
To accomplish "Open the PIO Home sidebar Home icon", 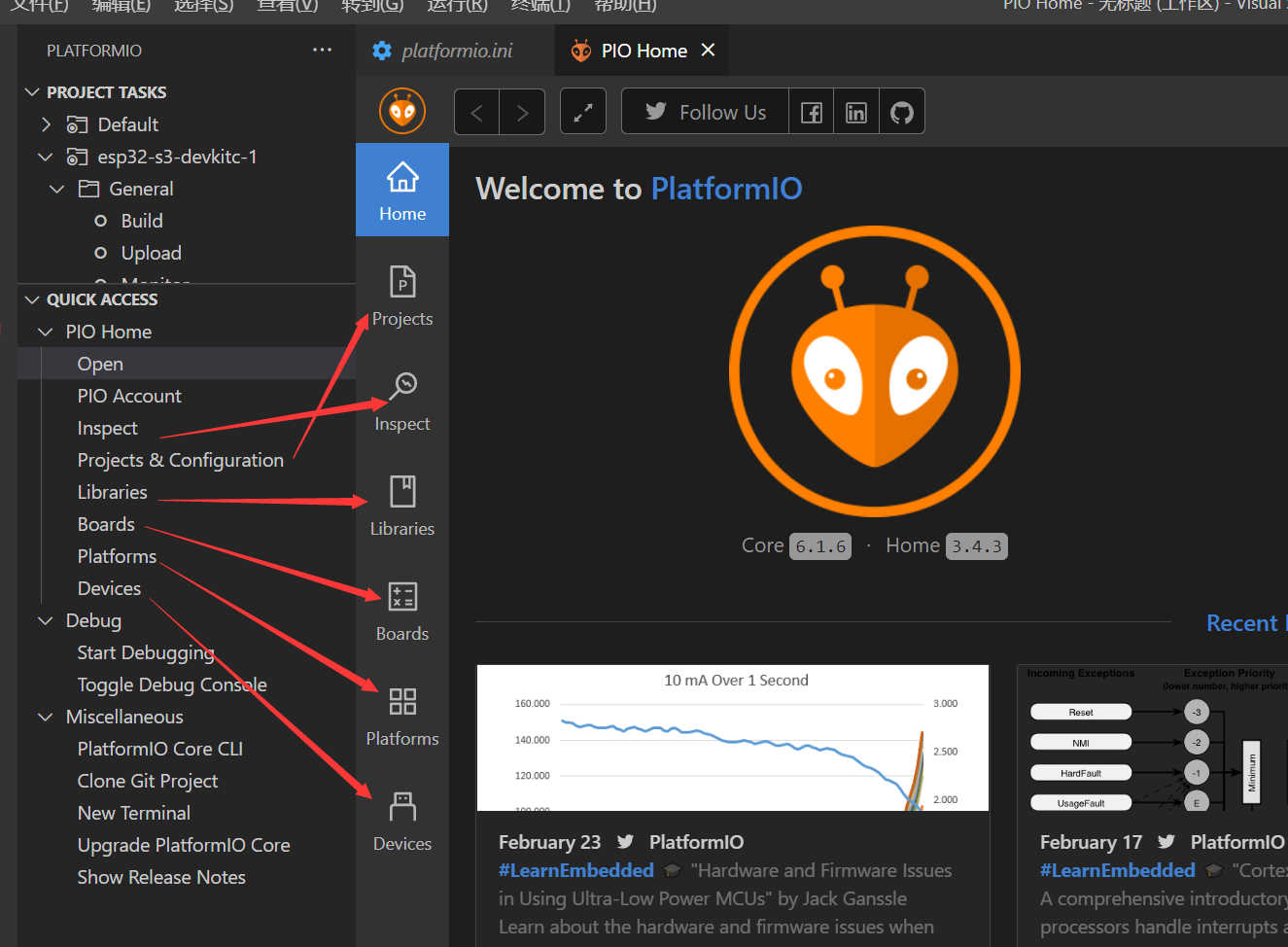I will (402, 190).
